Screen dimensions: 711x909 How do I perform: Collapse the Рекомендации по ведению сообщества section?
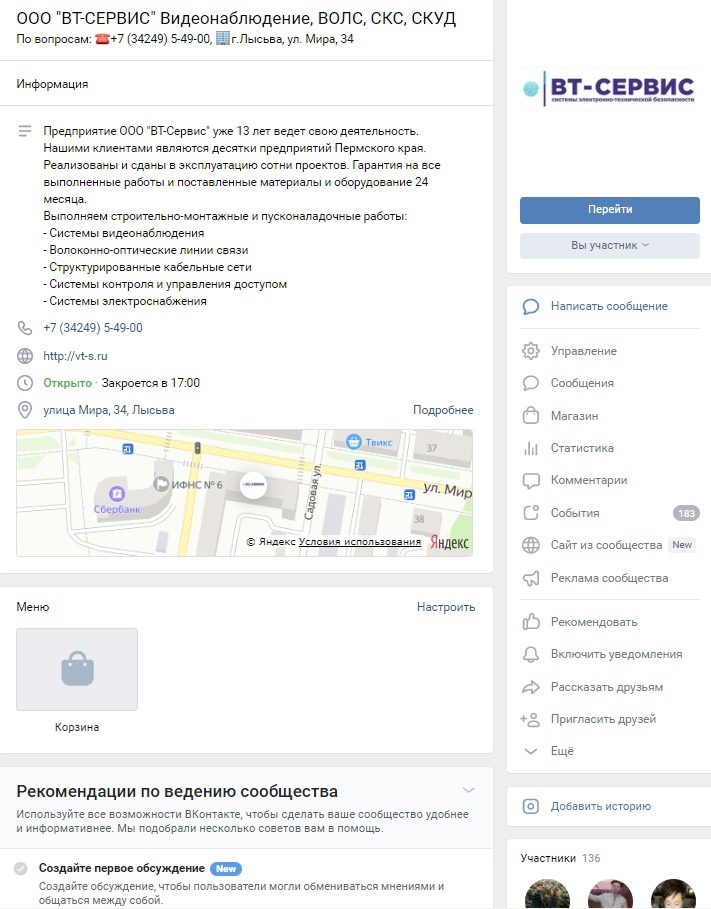(x=469, y=791)
